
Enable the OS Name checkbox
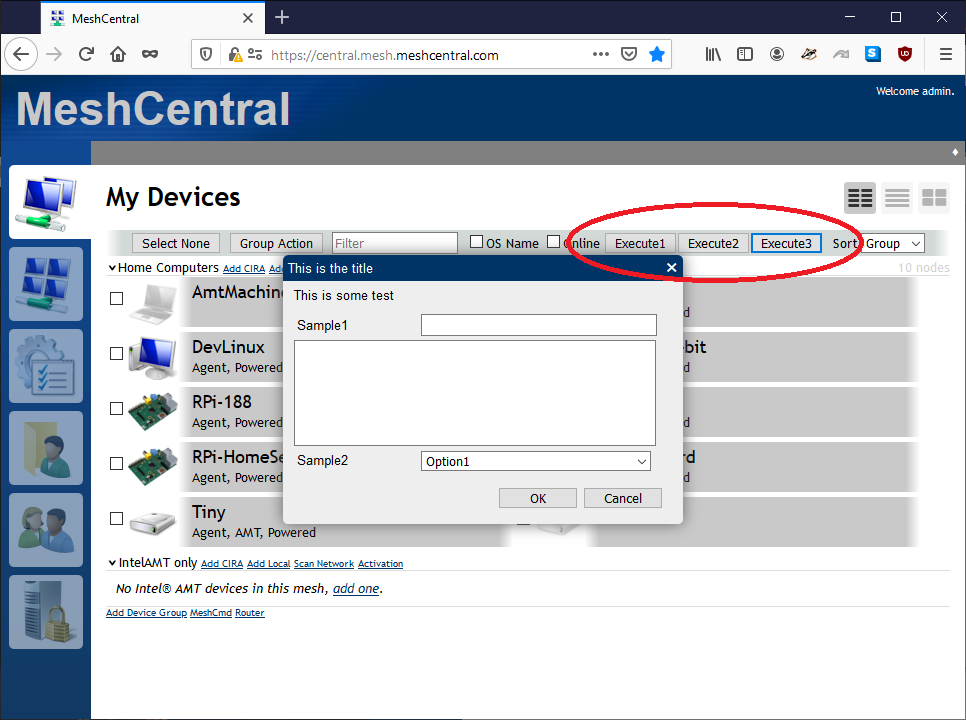(476, 241)
